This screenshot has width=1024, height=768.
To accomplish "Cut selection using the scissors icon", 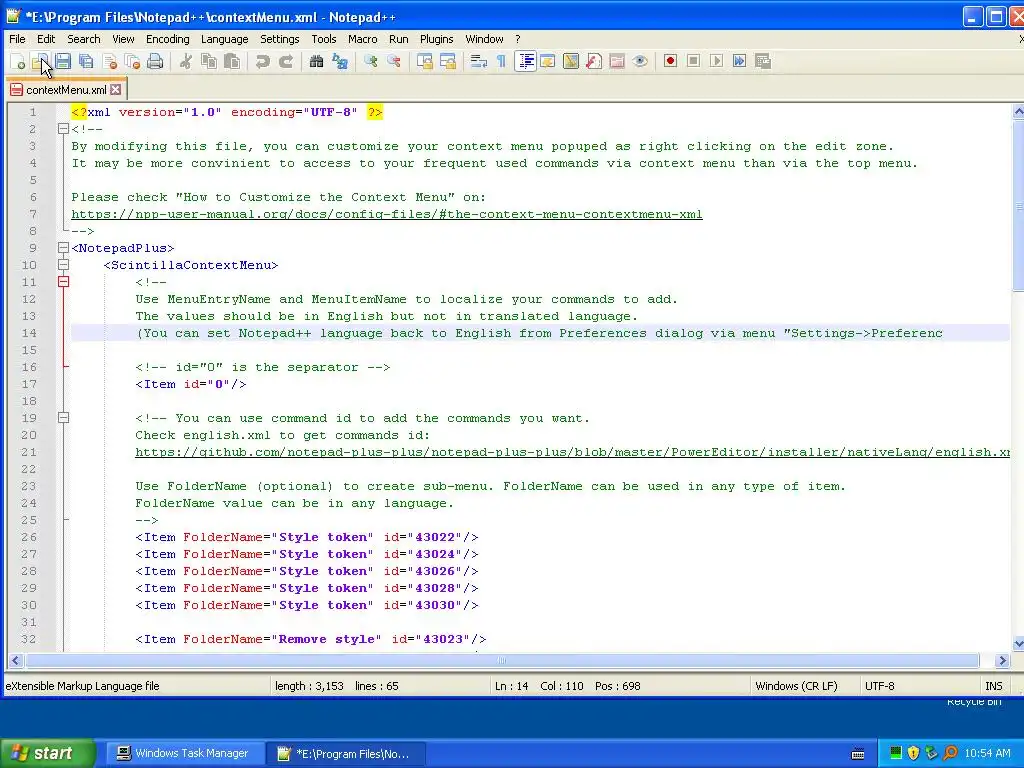I will tap(186, 61).
